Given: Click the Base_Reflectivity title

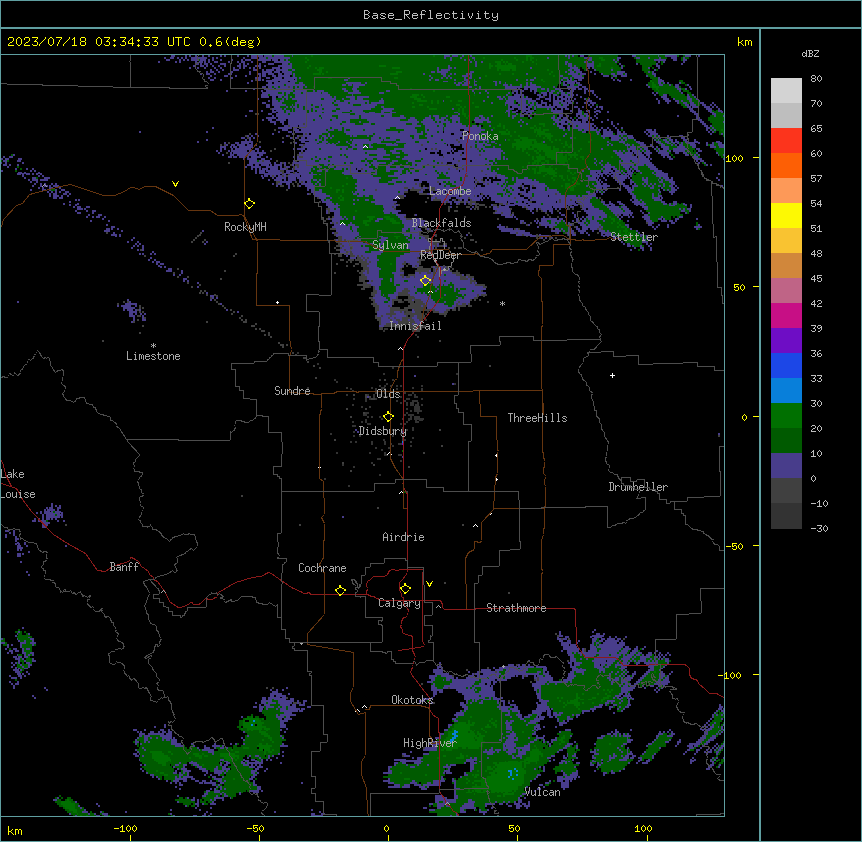Looking at the screenshot, I should (431, 15).
